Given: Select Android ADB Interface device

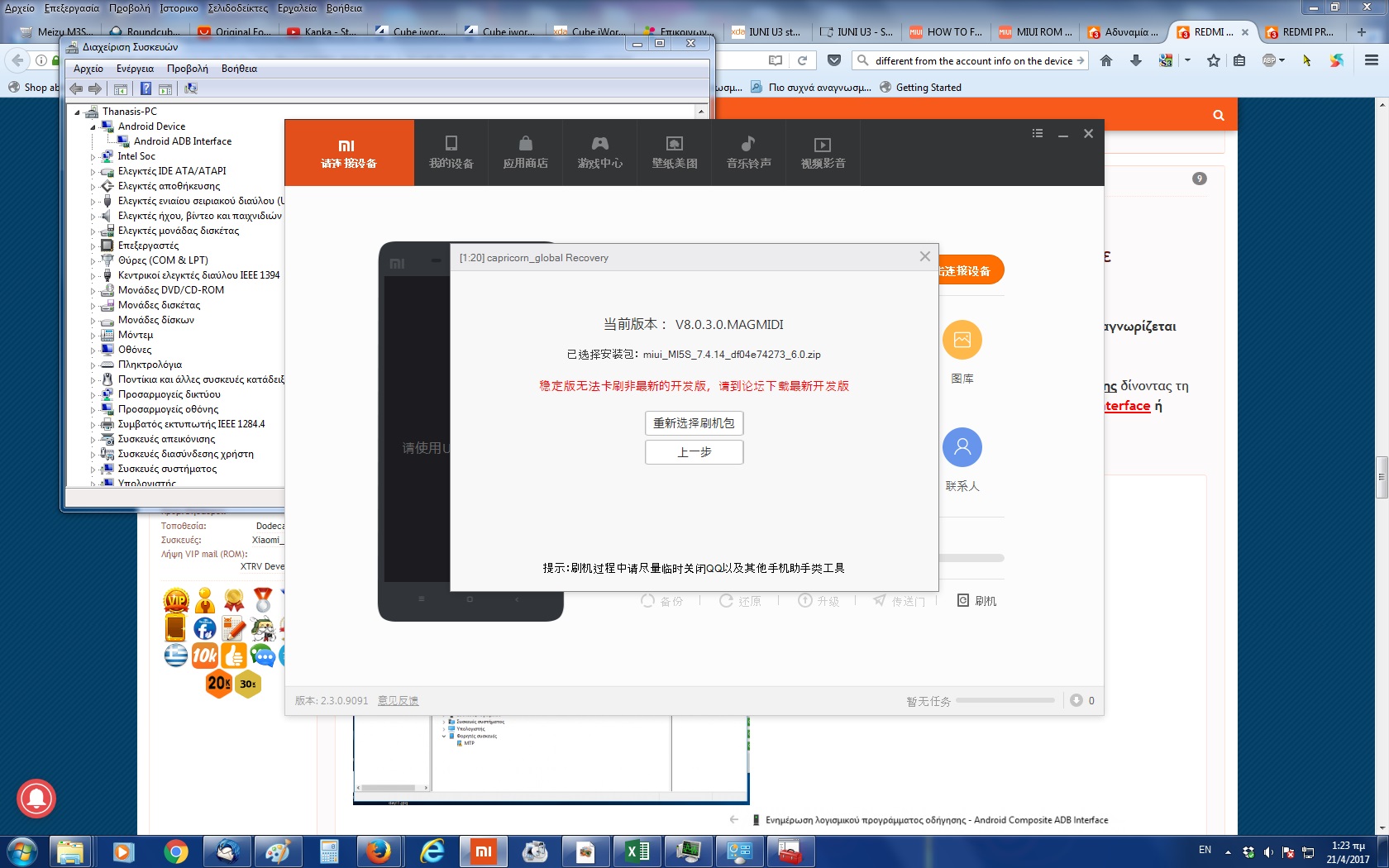Looking at the screenshot, I should point(182,141).
